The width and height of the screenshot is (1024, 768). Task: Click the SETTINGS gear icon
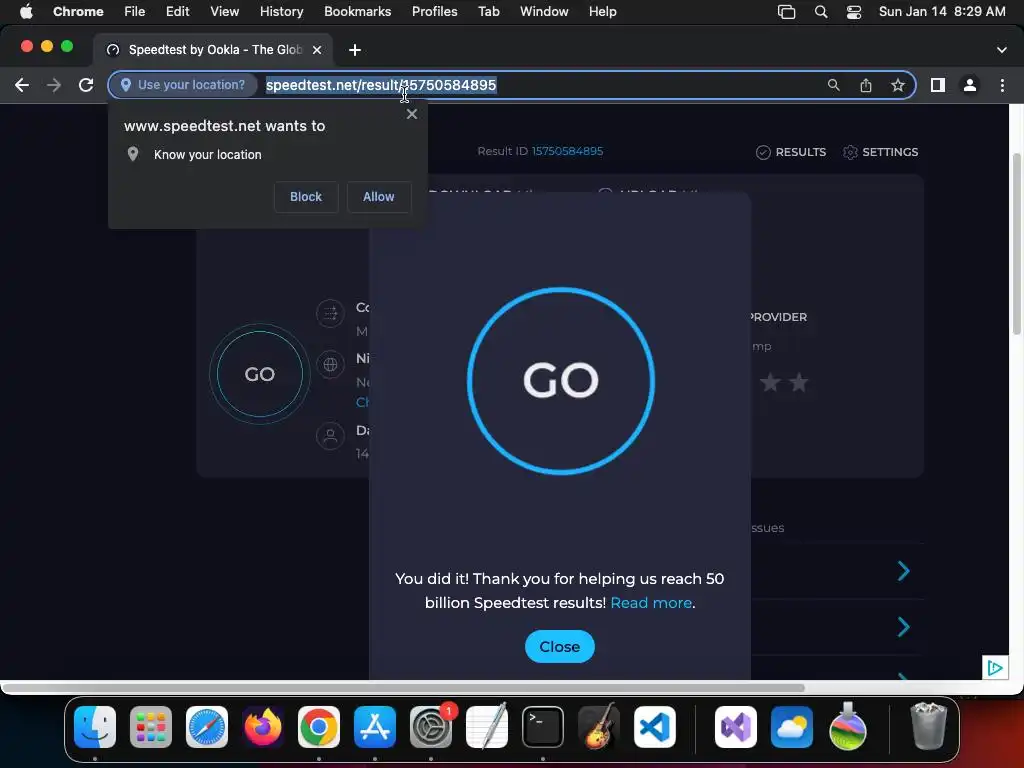pos(850,152)
